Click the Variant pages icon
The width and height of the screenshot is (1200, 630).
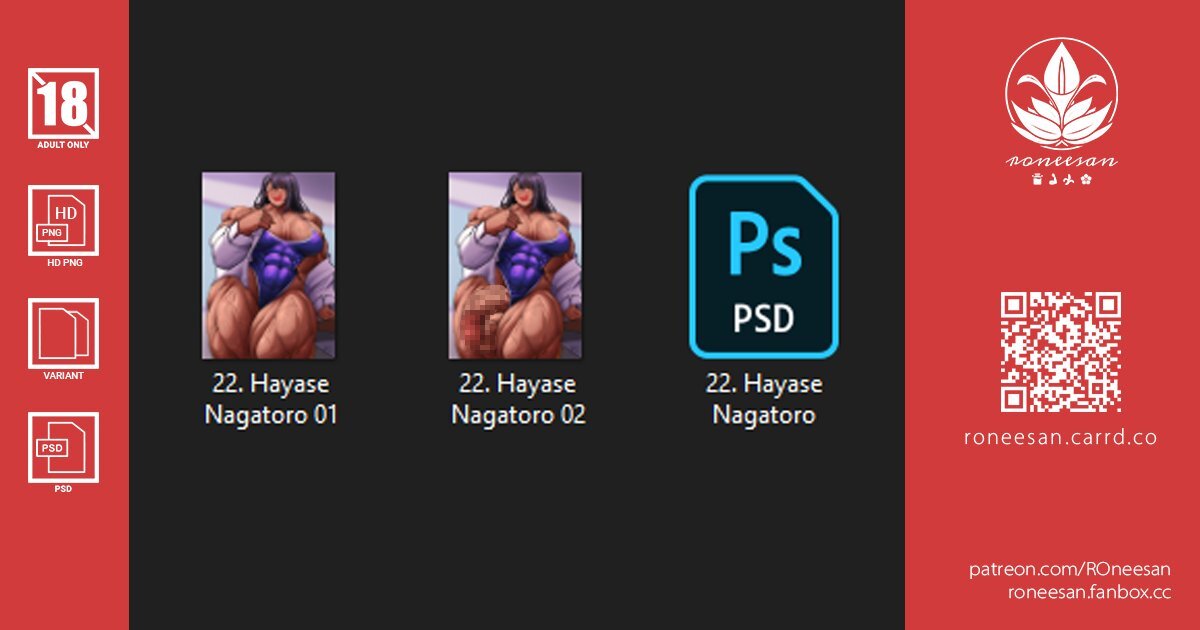coord(63,334)
